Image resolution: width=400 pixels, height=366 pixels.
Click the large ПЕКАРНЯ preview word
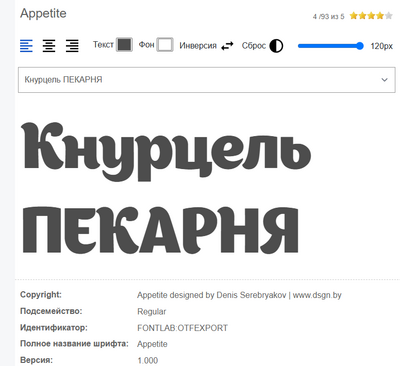(x=160, y=229)
